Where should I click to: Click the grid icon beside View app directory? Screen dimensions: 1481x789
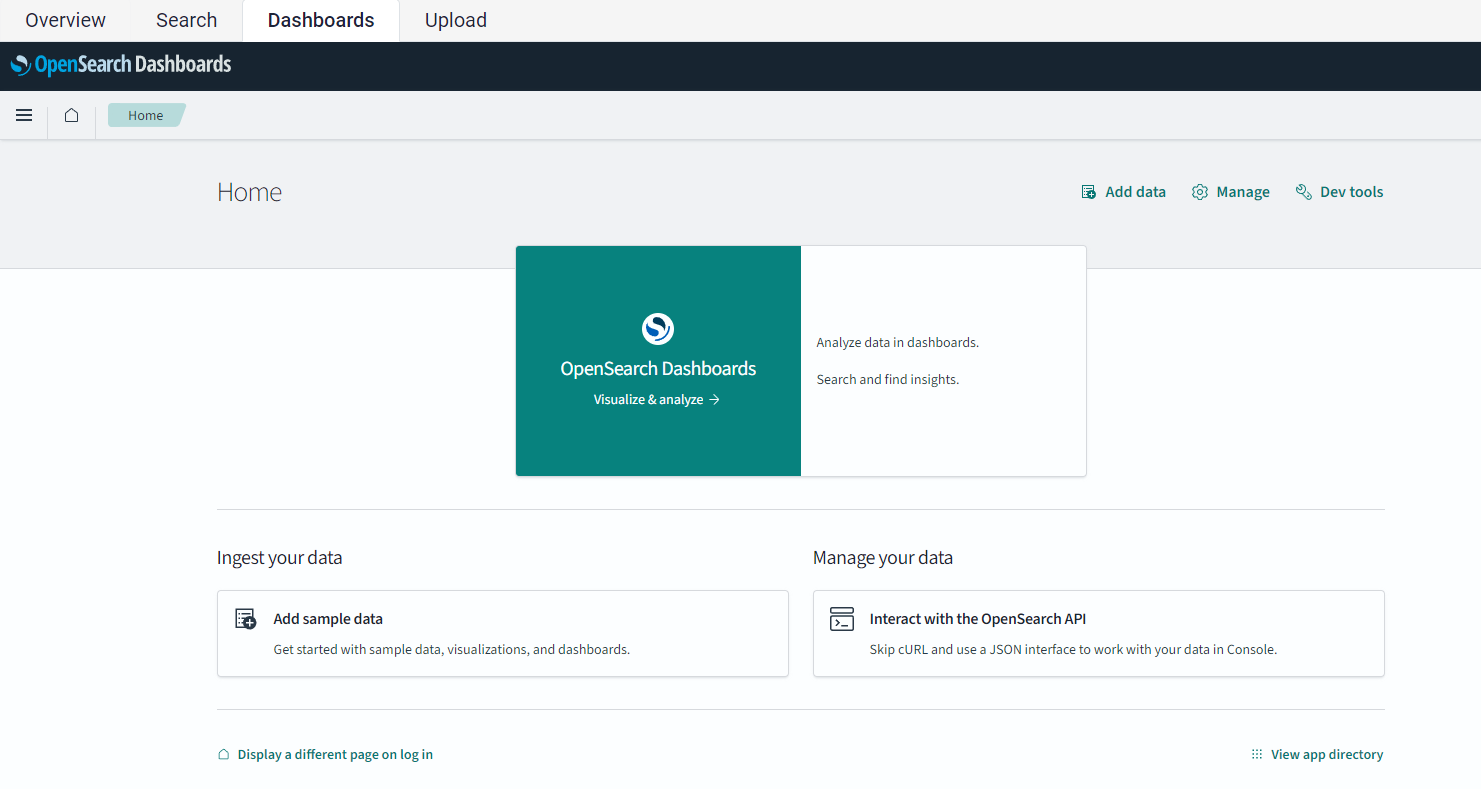(1257, 755)
